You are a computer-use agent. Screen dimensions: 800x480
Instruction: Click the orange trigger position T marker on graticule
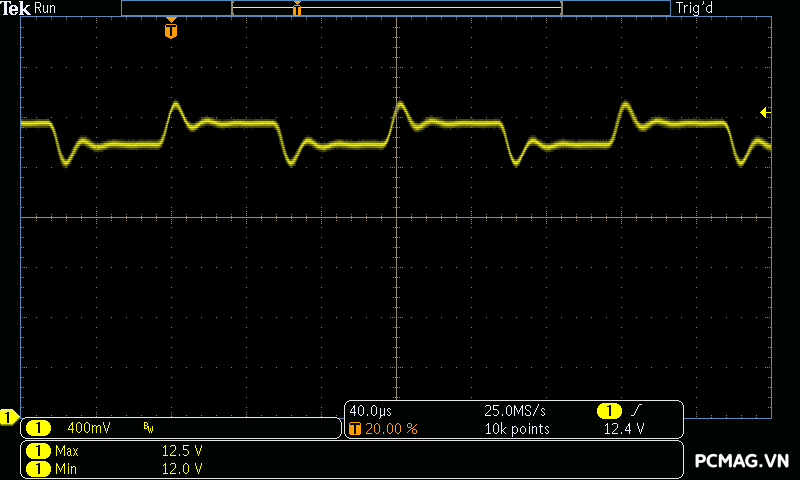pos(171,30)
